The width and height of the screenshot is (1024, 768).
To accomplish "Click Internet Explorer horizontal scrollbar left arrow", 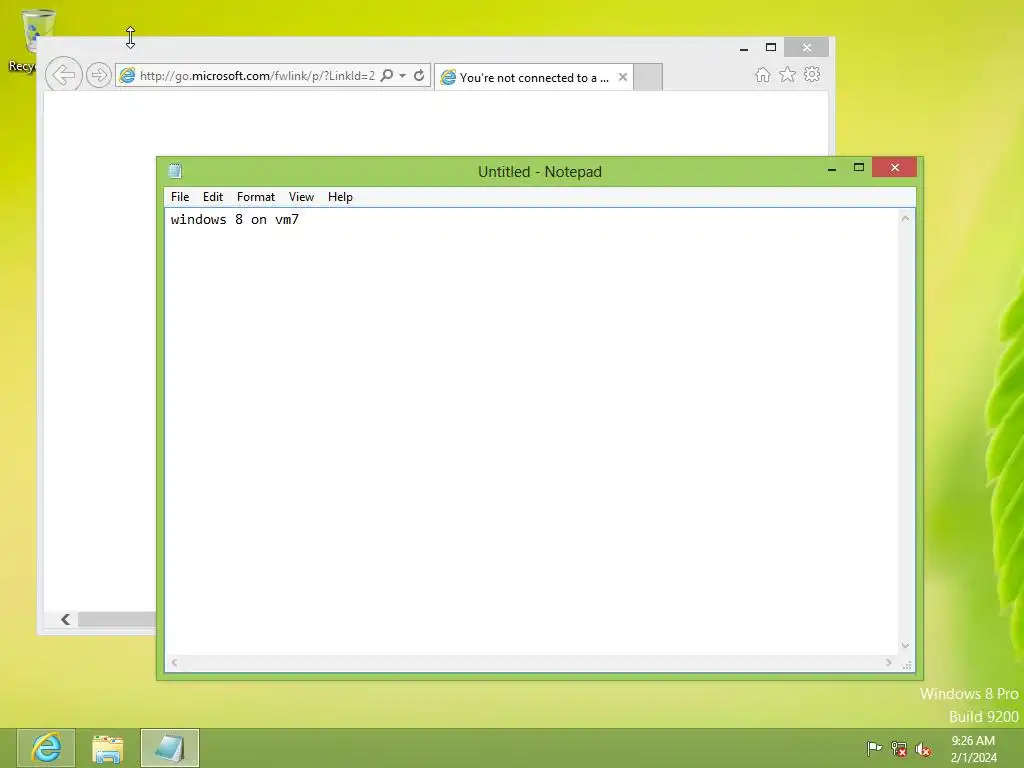I will 65,619.
